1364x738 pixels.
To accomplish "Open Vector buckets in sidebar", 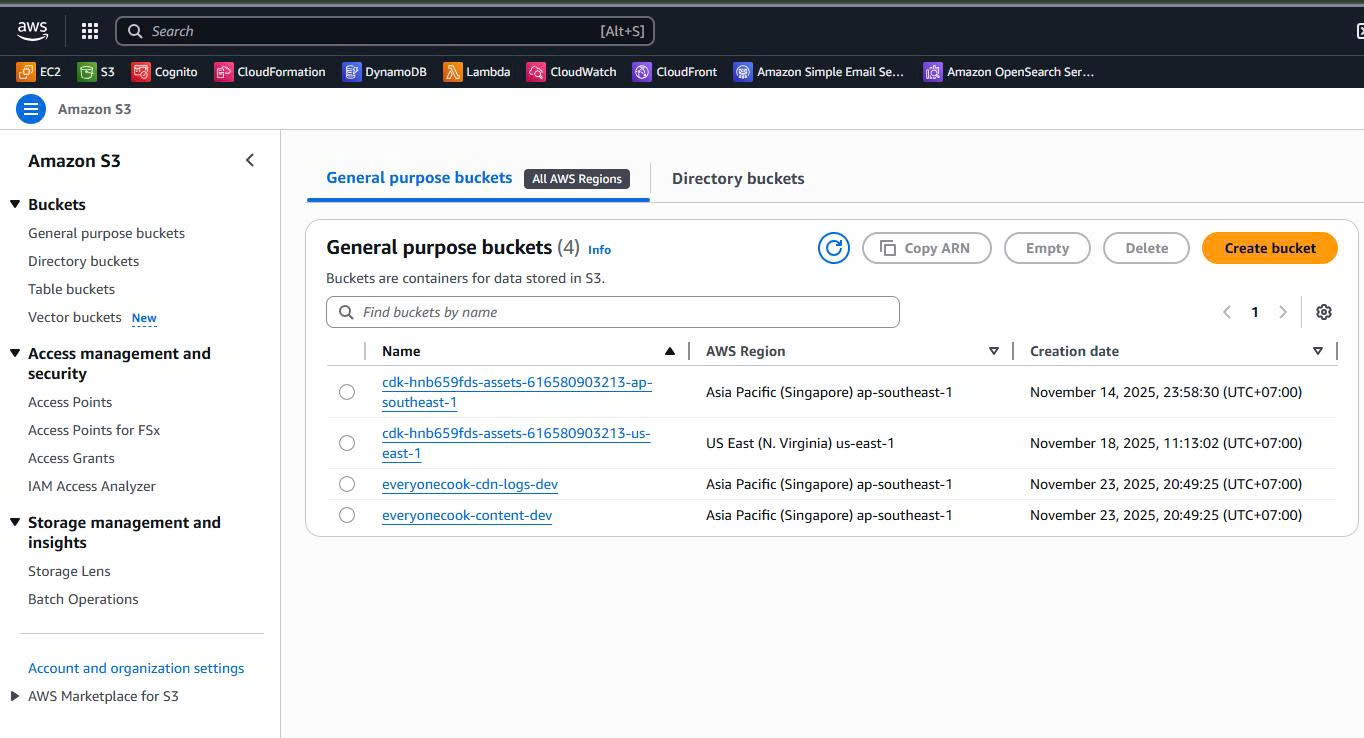I will 74,317.
